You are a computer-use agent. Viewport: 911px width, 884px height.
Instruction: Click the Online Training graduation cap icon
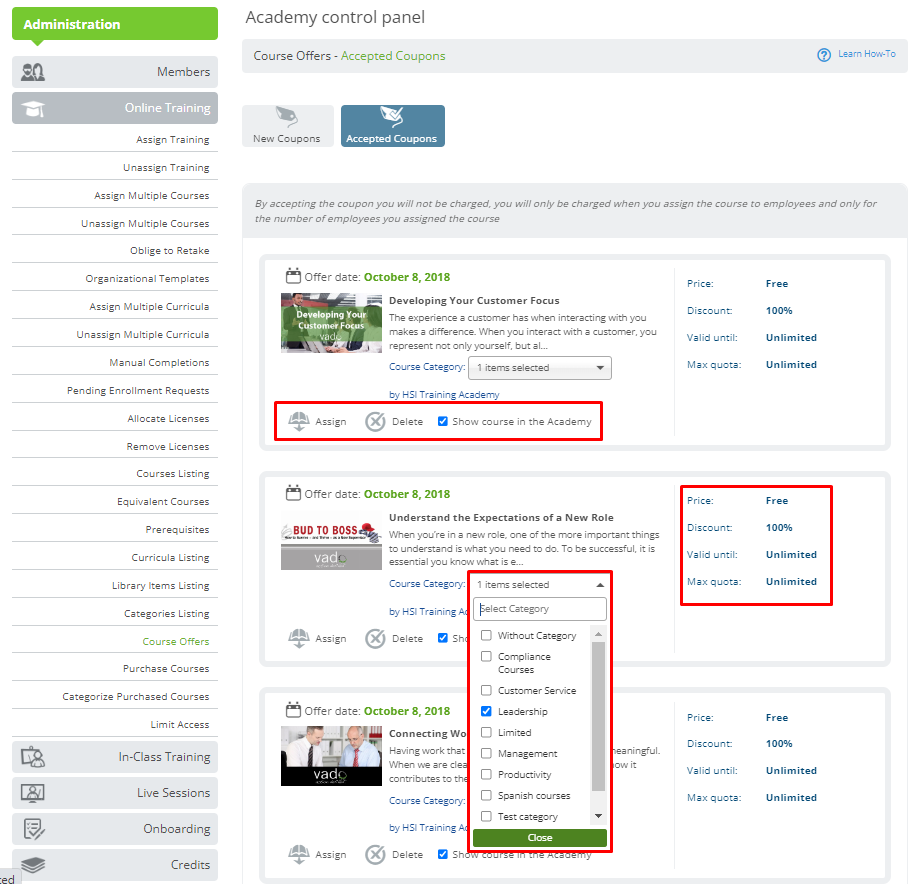[x=33, y=108]
